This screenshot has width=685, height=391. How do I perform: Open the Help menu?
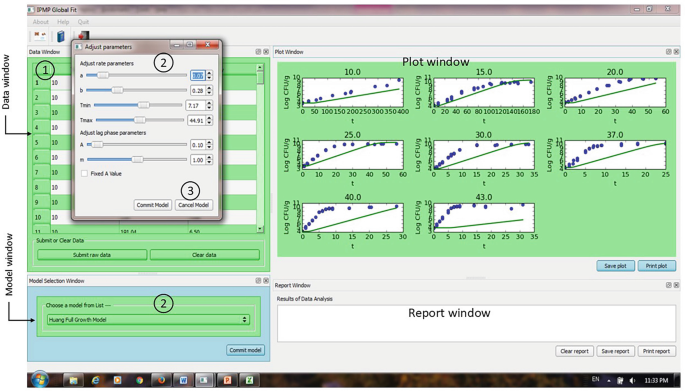[63, 22]
